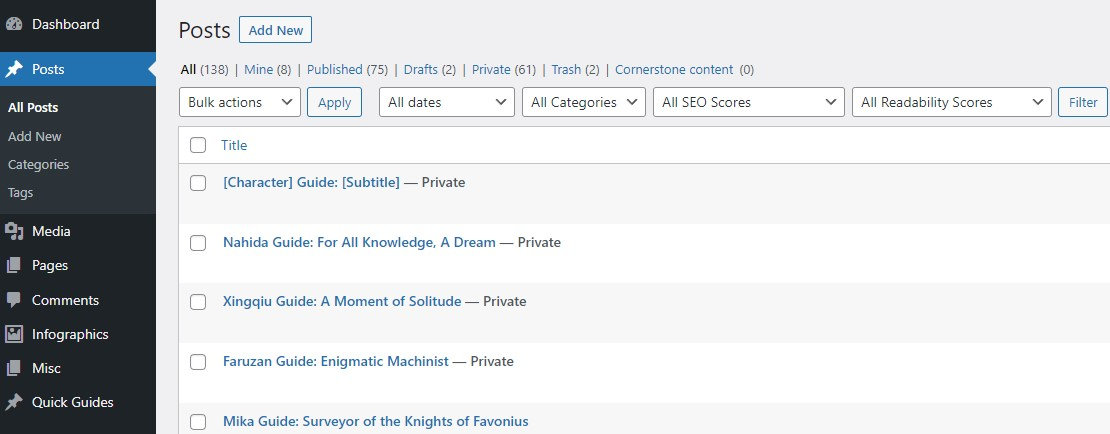Open the All SEO Scores dropdown
Screen dimensions: 1110x434
click(748, 102)
